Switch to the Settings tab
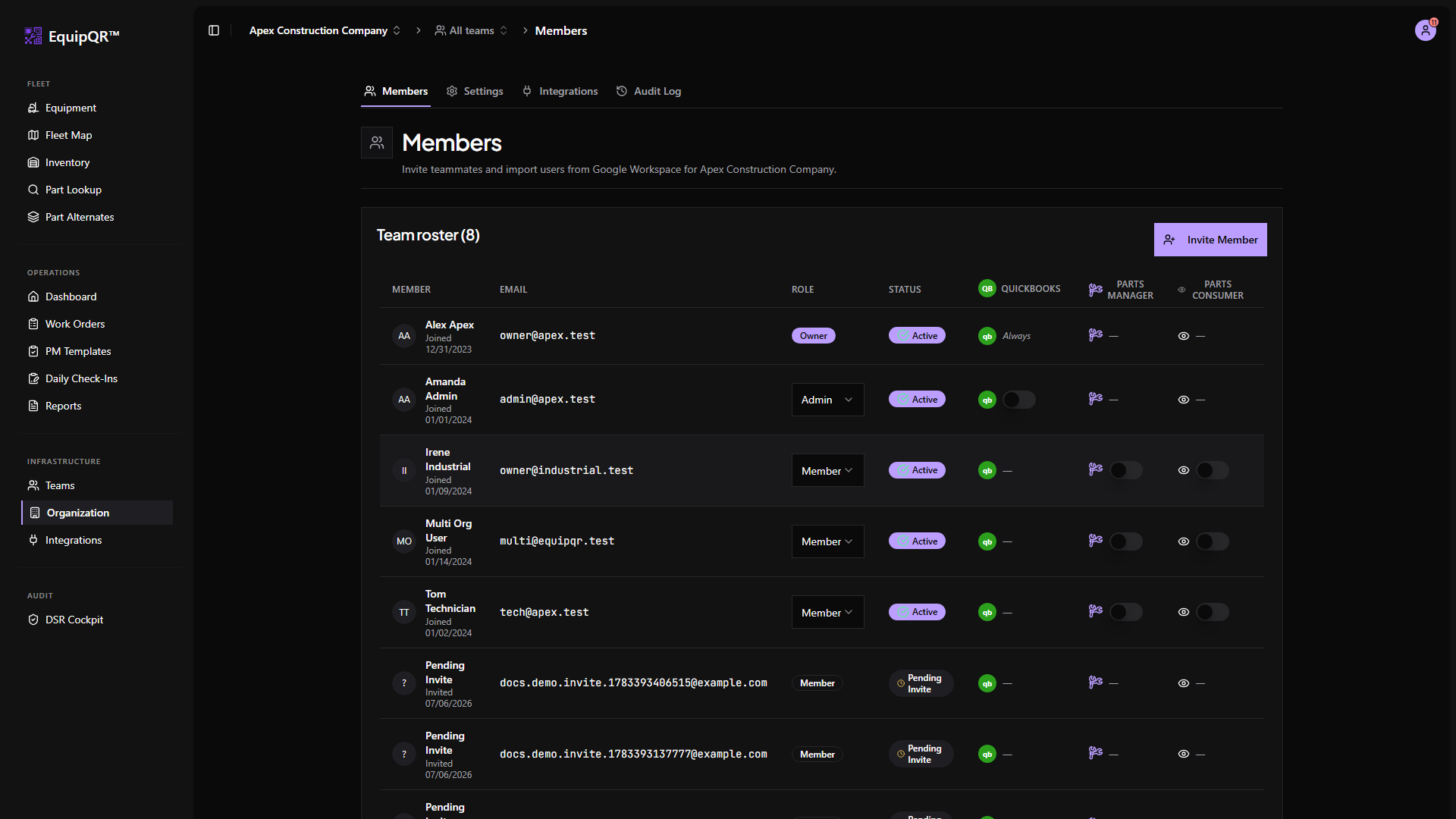1456x819 pixels. click(x=475, y=91)
